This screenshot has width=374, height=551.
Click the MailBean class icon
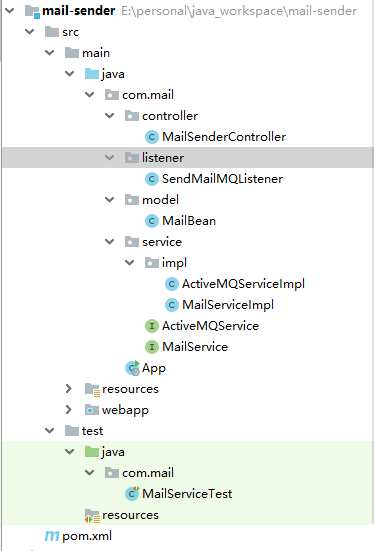coord(152,221)
